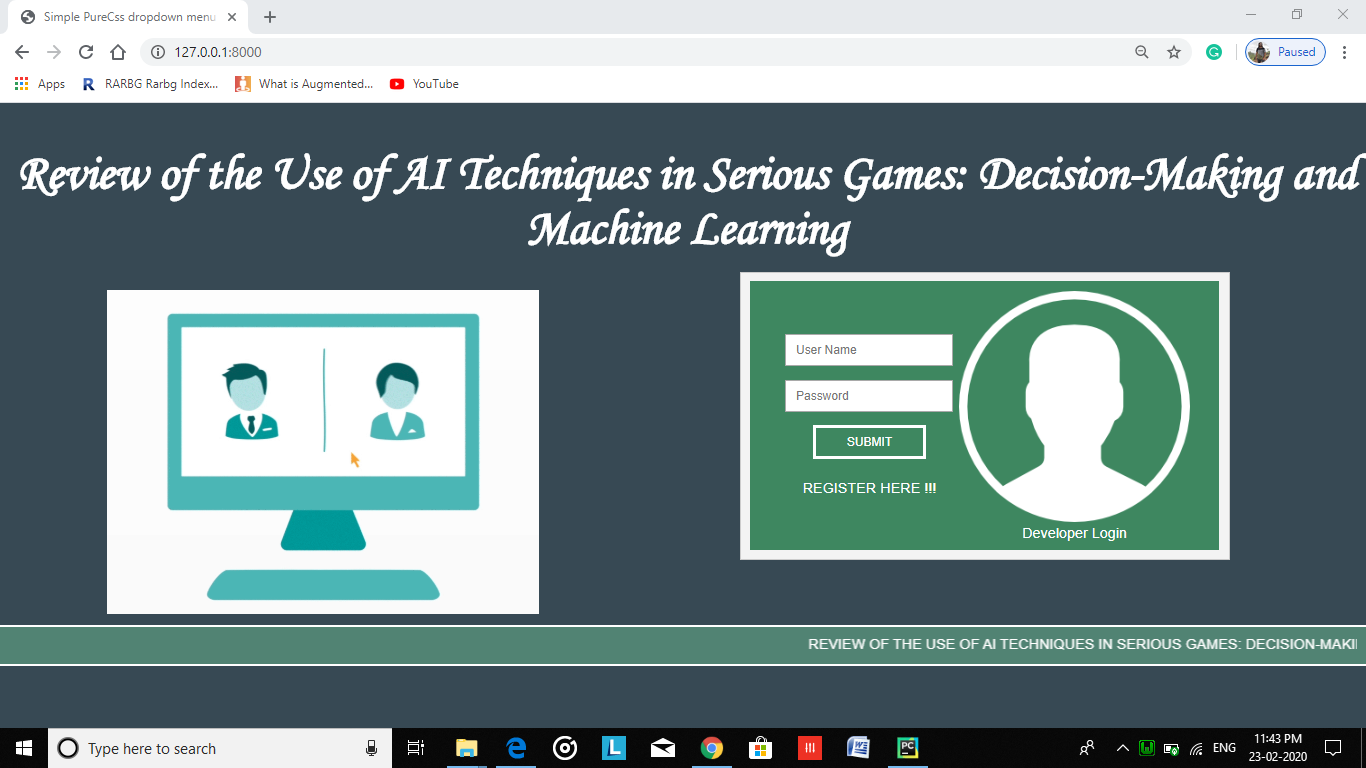The width and height of the screenshot is (1366, 768).
Task: Click the zoom magnifier icon in address bar
Action: [x=1141, y=52]
